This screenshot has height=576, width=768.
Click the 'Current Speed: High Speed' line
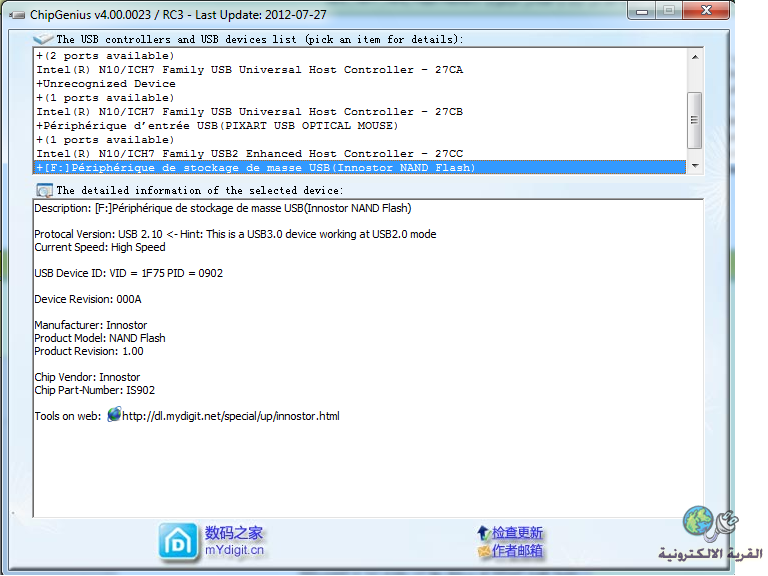(100, 247)
